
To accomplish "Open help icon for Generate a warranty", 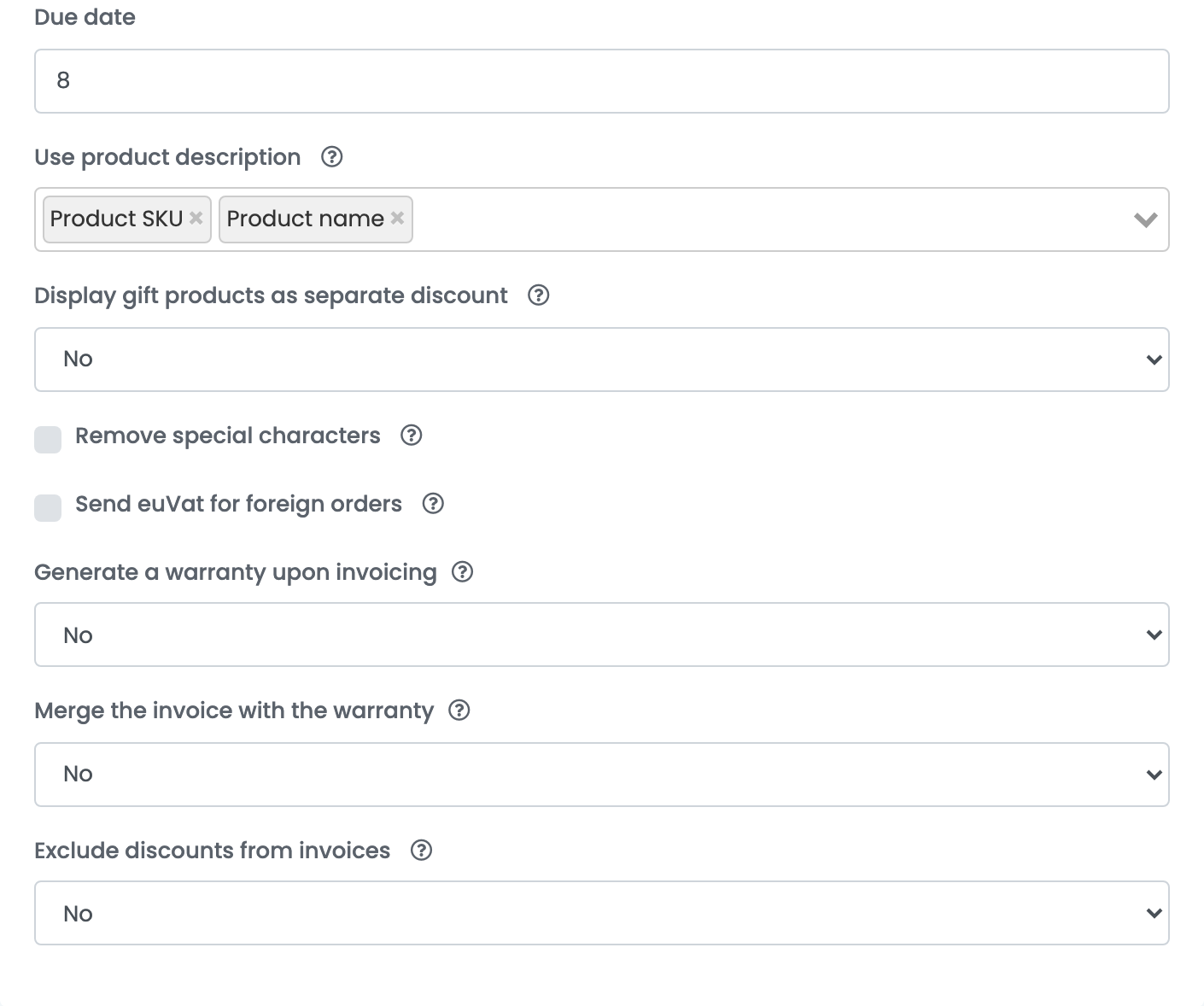I will coord(462,572).
